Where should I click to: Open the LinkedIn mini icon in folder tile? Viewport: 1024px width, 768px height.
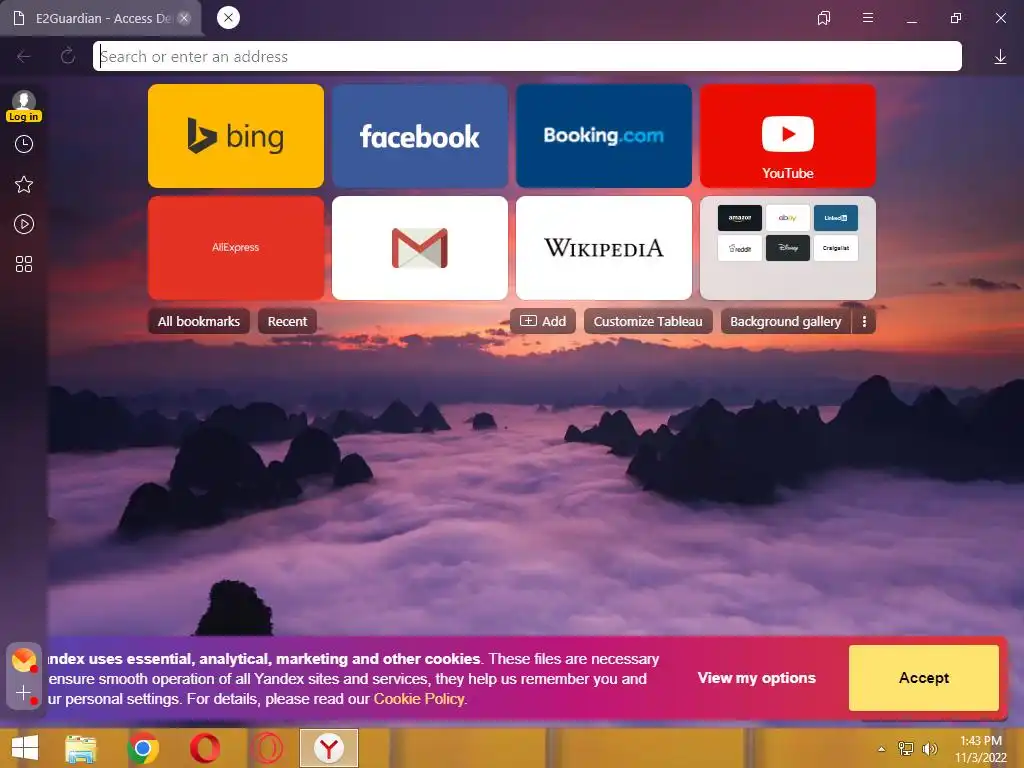(x=835, y=218)
